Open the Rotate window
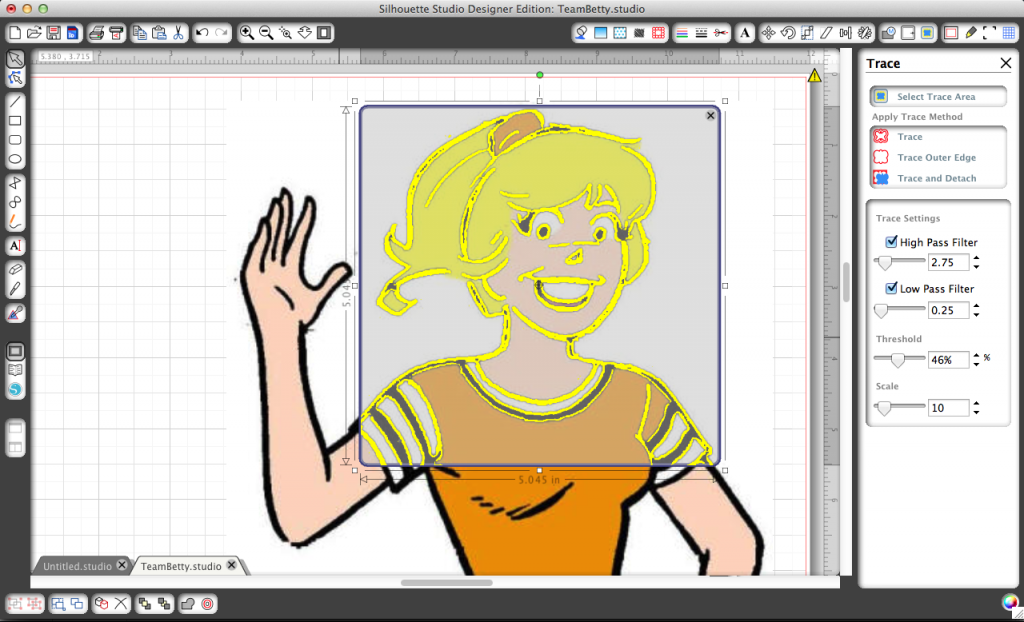The image size is (1024, 622). (x=788, y=33)
